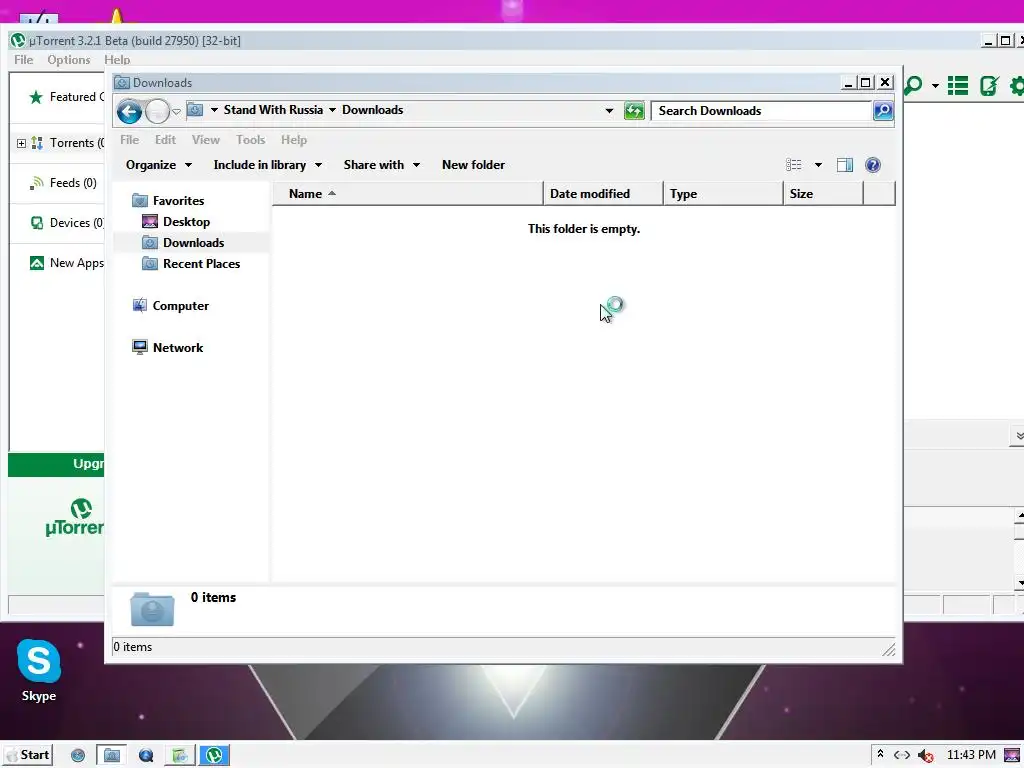The width and height of the screenshot is (1024, 768).
Task: Open address bar history dropdown
Action: (x=609, y=111)
